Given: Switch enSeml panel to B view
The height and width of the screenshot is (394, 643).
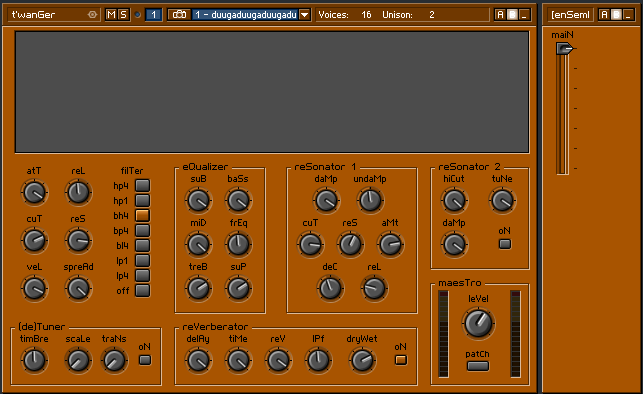Looking at the screenshot, I should tap(616, 15).
